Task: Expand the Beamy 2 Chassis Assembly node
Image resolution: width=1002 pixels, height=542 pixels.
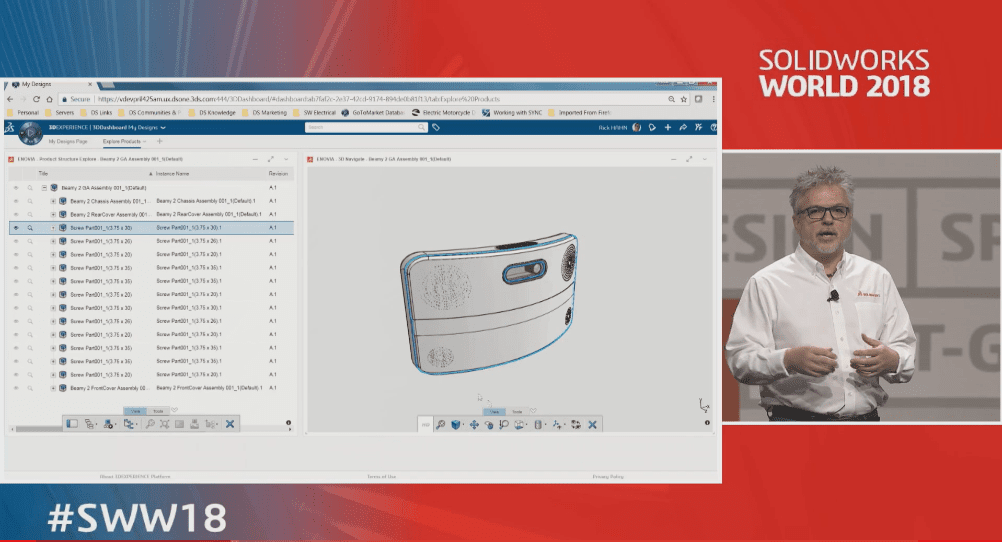Action: [x=53, y=201]
